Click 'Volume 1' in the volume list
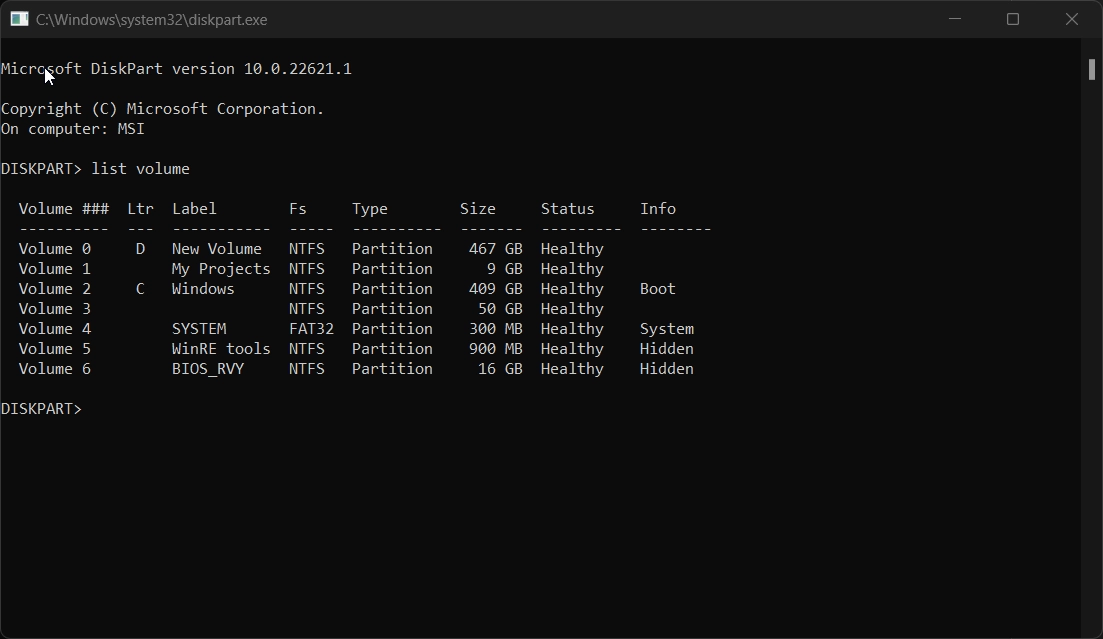The height and width of the screenshot is (639, 1103). (55, 269)
